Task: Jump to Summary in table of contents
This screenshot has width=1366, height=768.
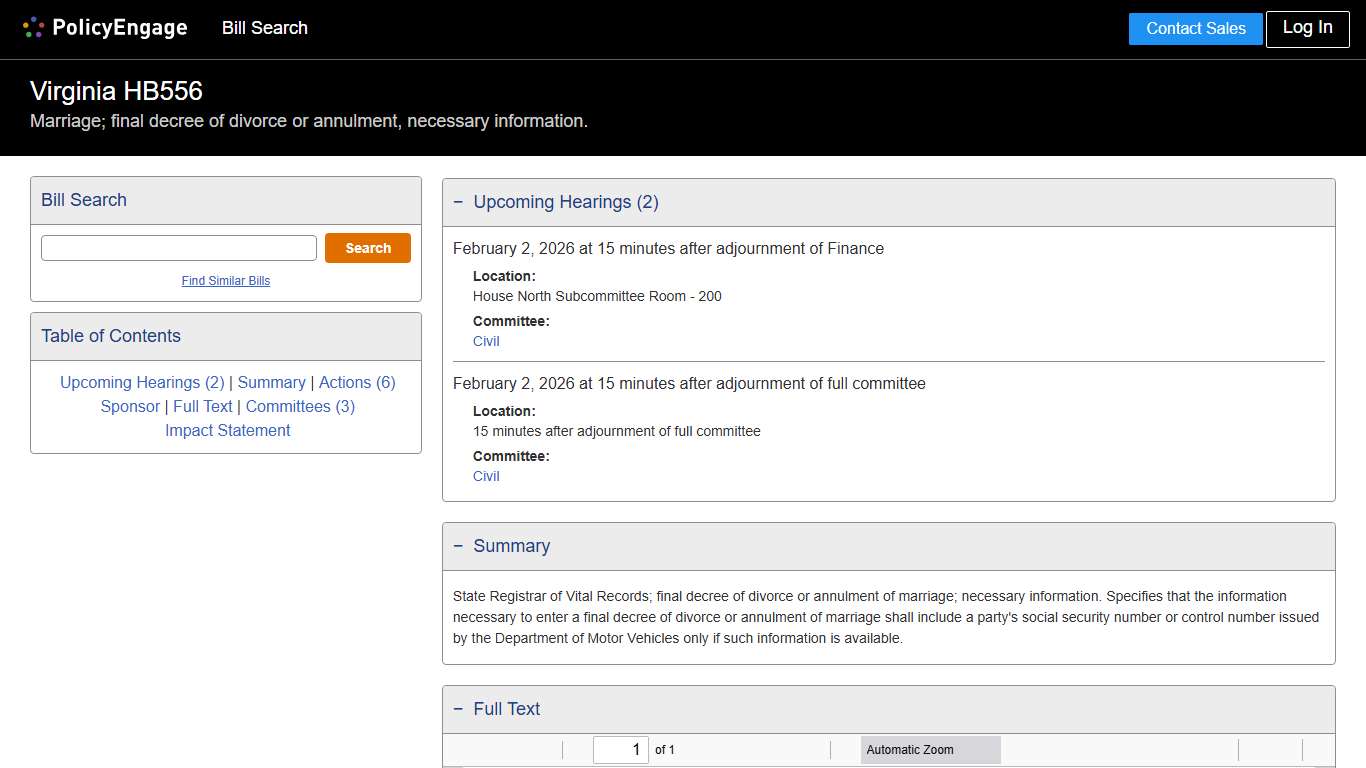Action: coord(271,383)
